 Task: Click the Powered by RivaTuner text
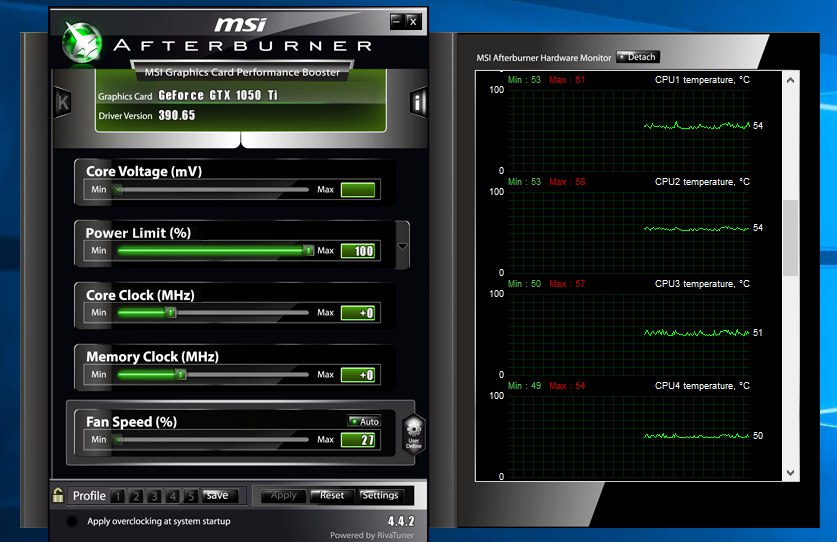coord(372,535)
